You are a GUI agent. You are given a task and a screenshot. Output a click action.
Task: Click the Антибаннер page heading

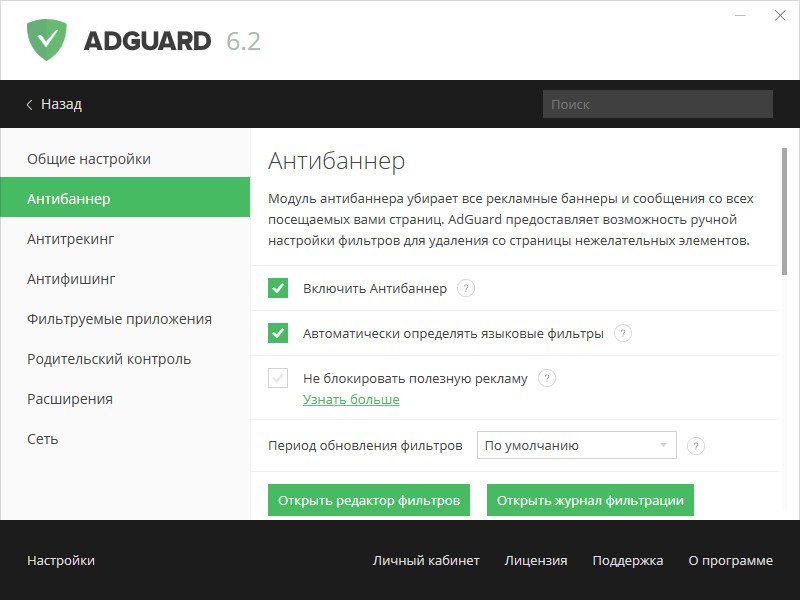337,161
